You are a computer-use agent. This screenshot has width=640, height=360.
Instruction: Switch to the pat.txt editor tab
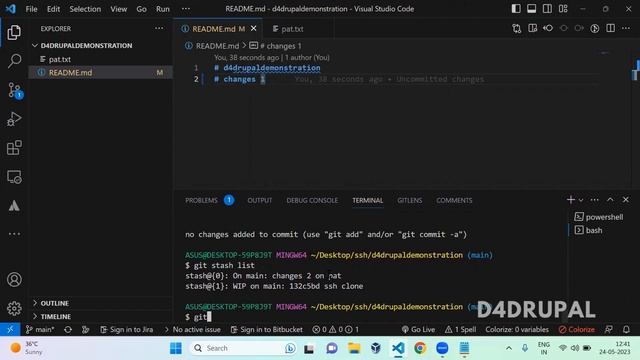[x=292, y=29]
